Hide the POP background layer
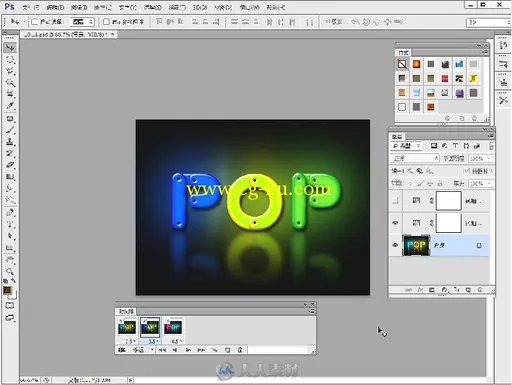512x385 pixels. pos(395,245)
